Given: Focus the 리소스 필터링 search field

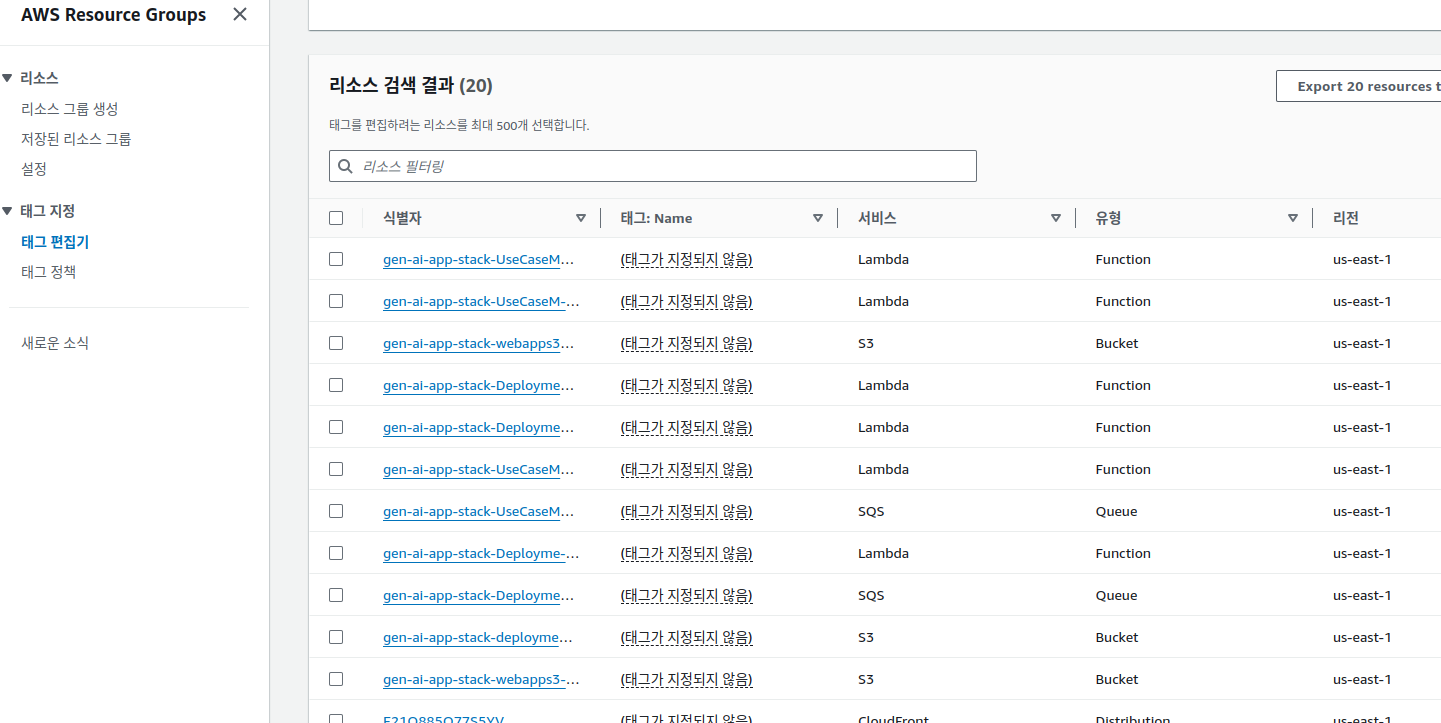Looking at the screenshot, I should click(x=660, y=167).
